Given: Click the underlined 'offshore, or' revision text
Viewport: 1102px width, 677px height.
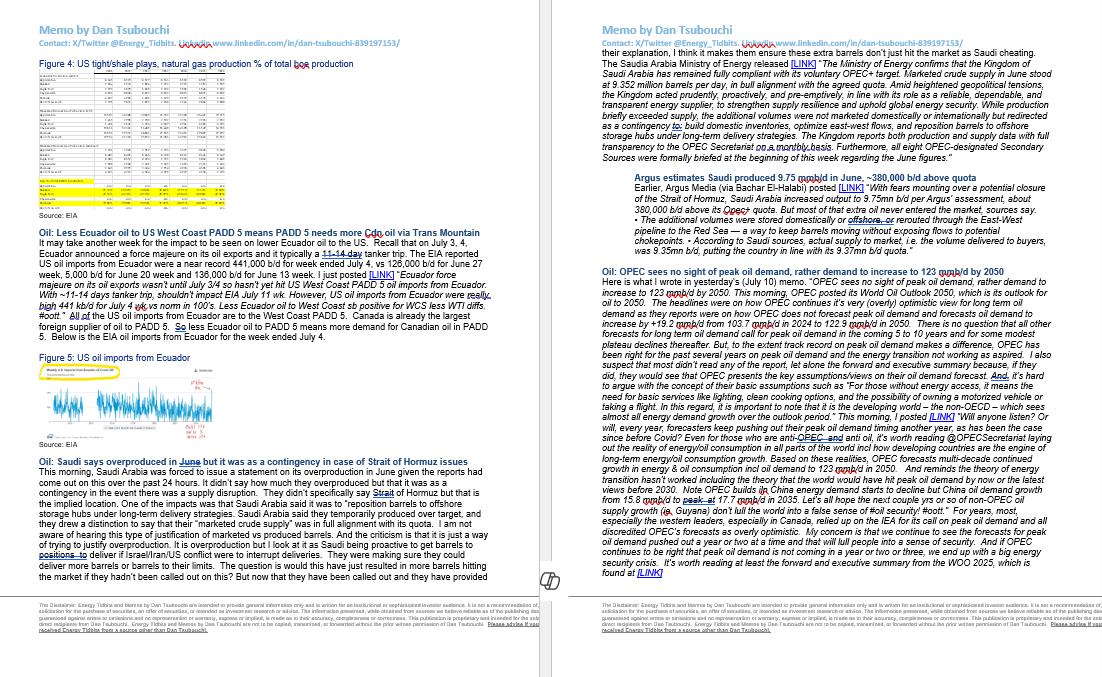Looking at the screenshot, I should click(871, 219).
